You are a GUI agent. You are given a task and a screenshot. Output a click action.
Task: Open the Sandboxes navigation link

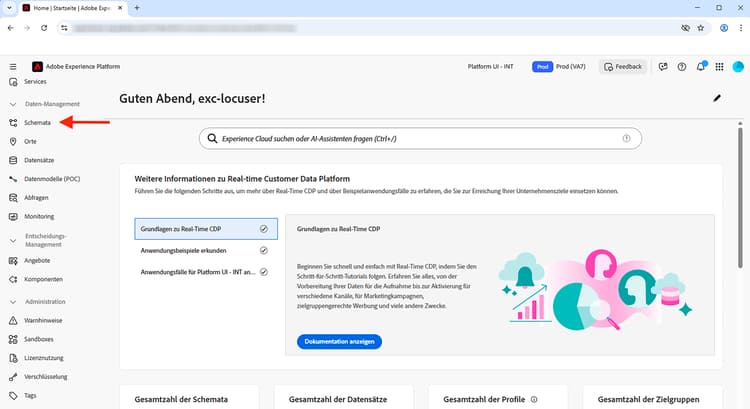39,339
